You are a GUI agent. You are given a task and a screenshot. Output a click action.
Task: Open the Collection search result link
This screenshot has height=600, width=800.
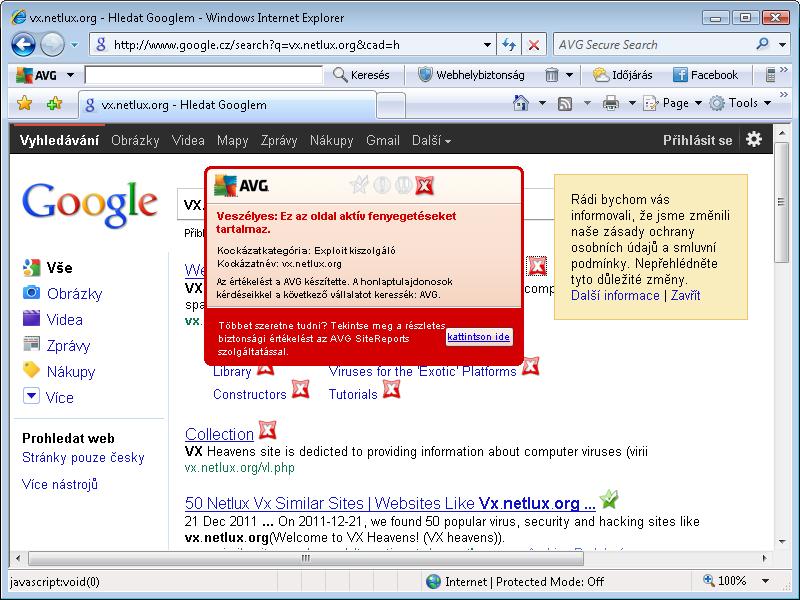point(219,434)
